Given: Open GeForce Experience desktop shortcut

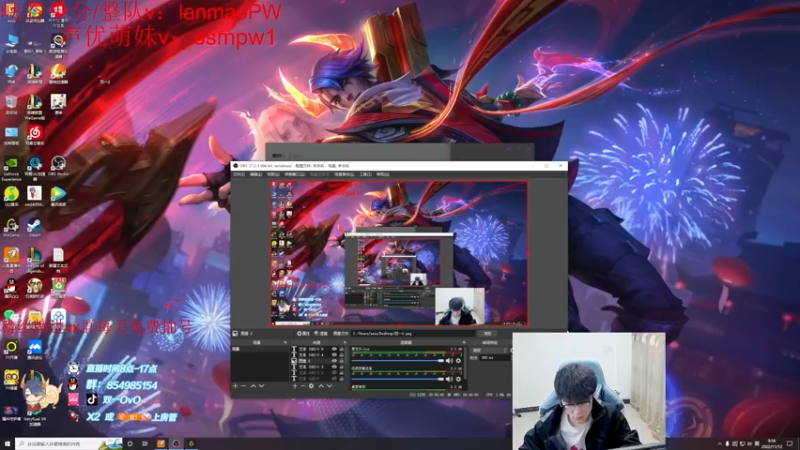Looking at the screenshot, I should pyautogui.click(x=11, y=168).
